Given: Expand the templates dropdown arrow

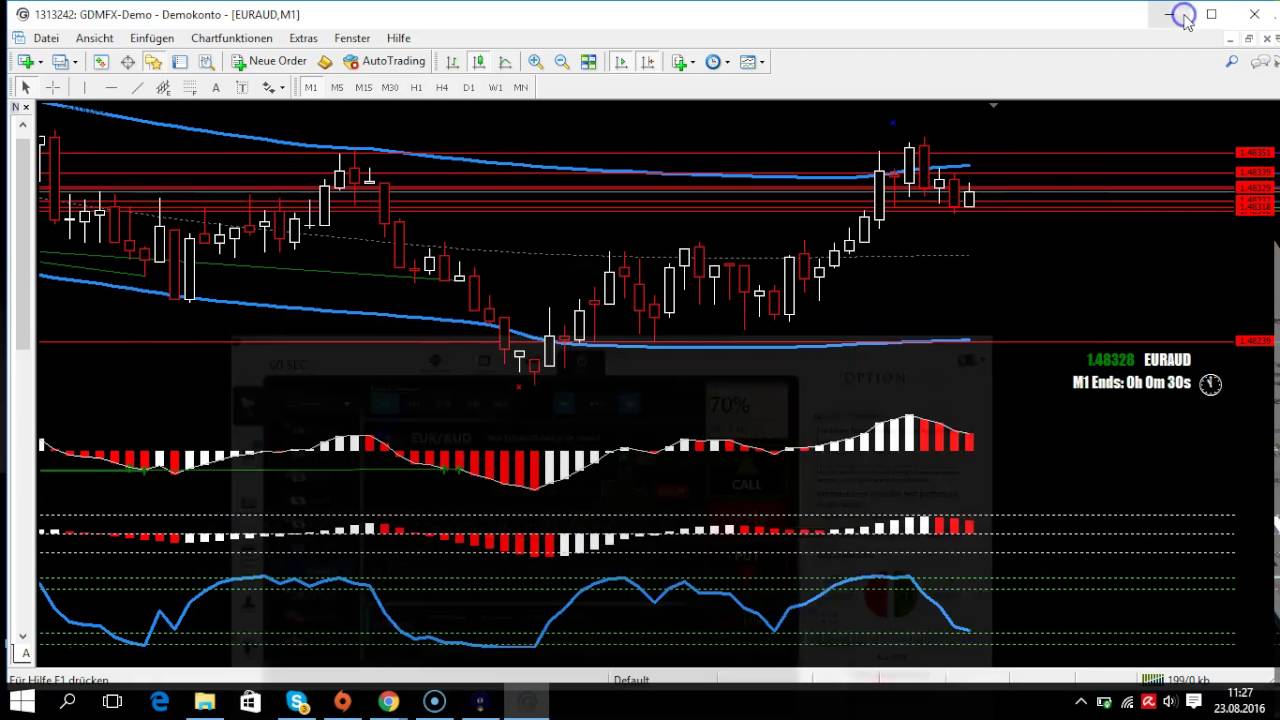Looking at the screenshot, I should 762,62.
